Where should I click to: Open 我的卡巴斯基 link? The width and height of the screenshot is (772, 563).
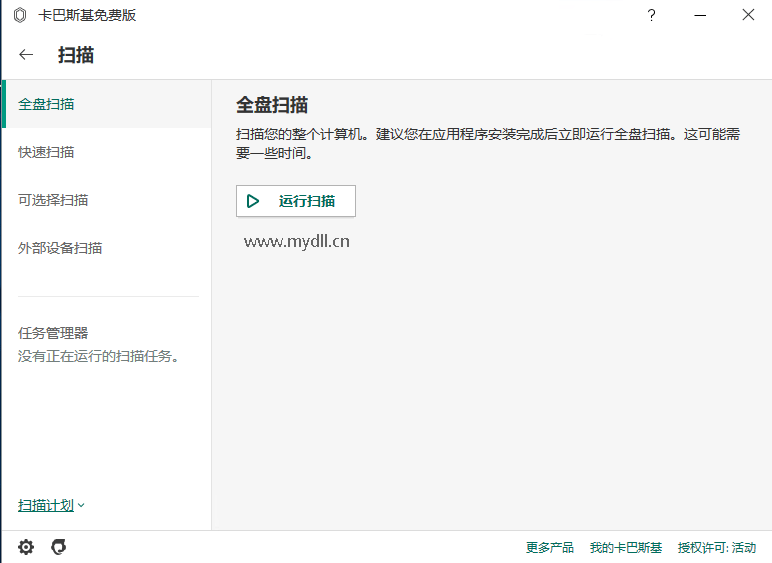626,547
